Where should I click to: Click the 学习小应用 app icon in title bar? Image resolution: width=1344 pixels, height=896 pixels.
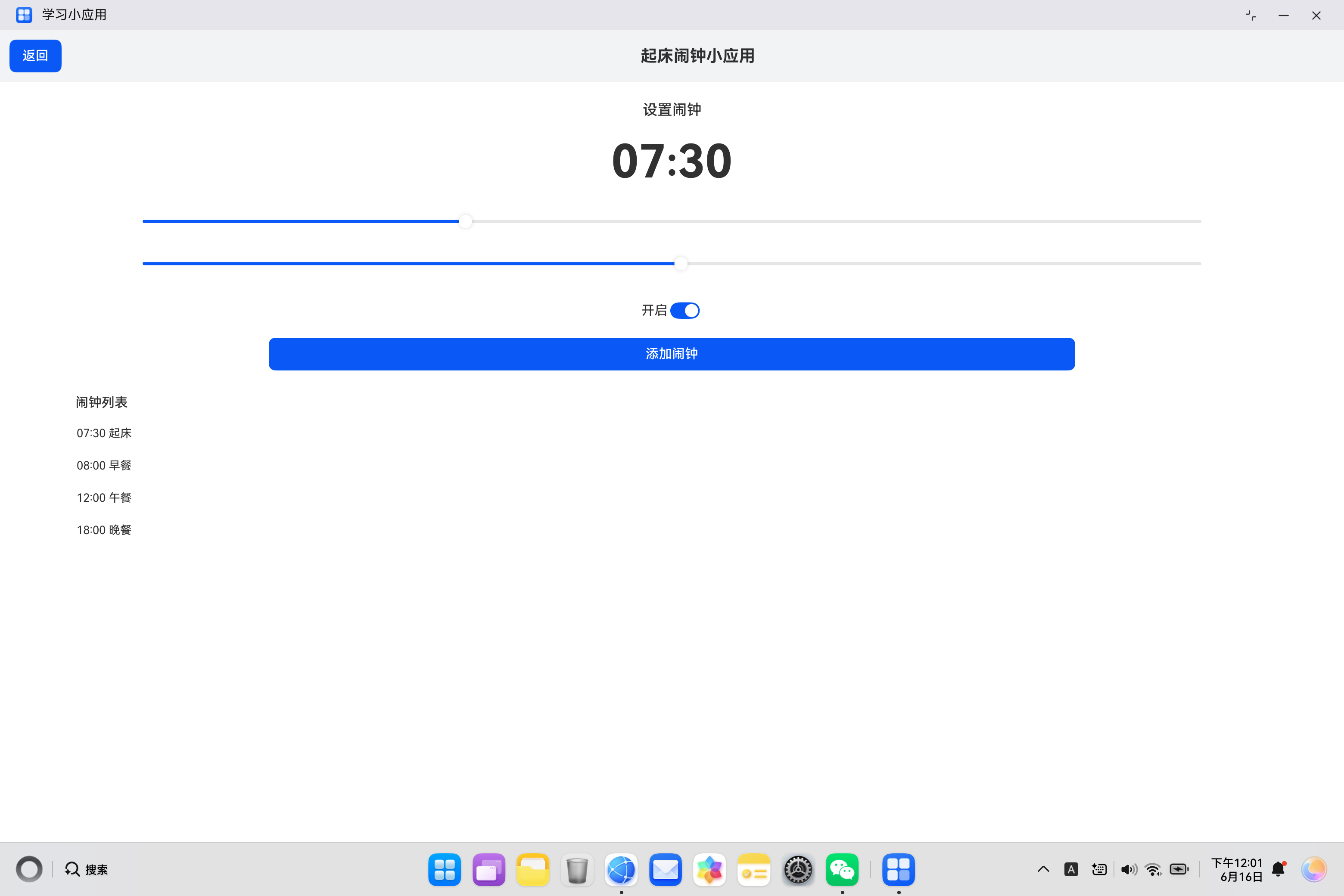[24, 15]
